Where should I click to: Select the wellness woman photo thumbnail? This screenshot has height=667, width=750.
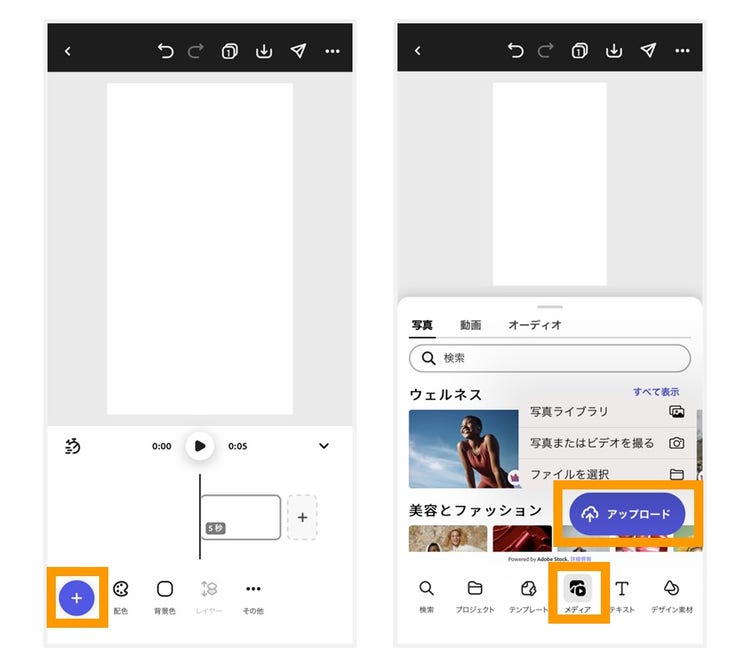[463, 449]
